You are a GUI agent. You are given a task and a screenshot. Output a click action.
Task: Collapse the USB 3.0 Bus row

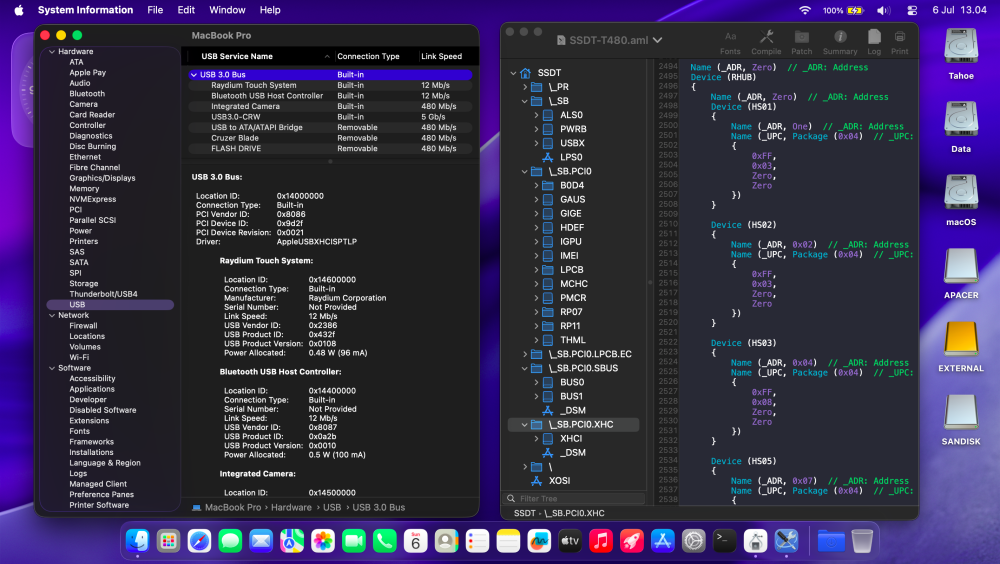[x=194, y=75]
